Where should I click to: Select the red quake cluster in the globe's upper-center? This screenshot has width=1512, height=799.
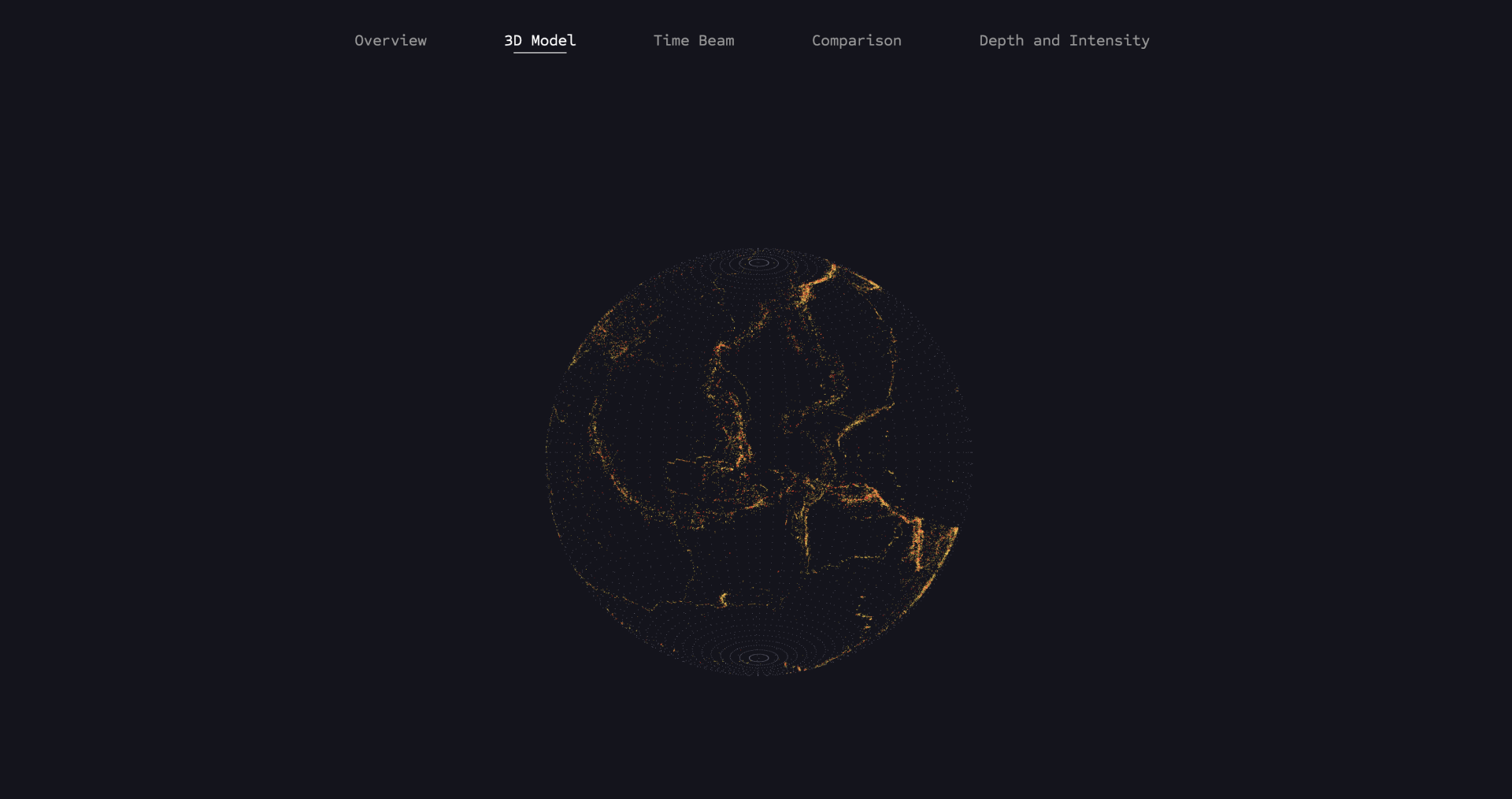(720, 347)
